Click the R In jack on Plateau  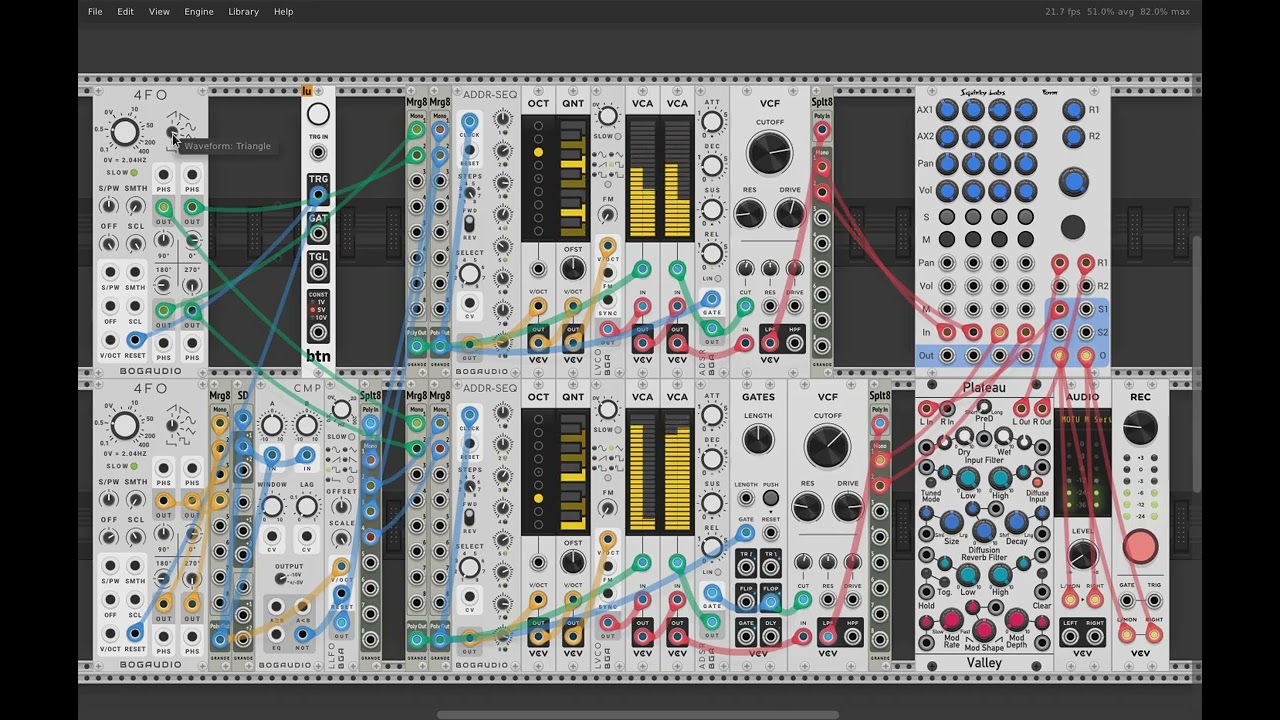pyautogui.click(x=947, y=408)
